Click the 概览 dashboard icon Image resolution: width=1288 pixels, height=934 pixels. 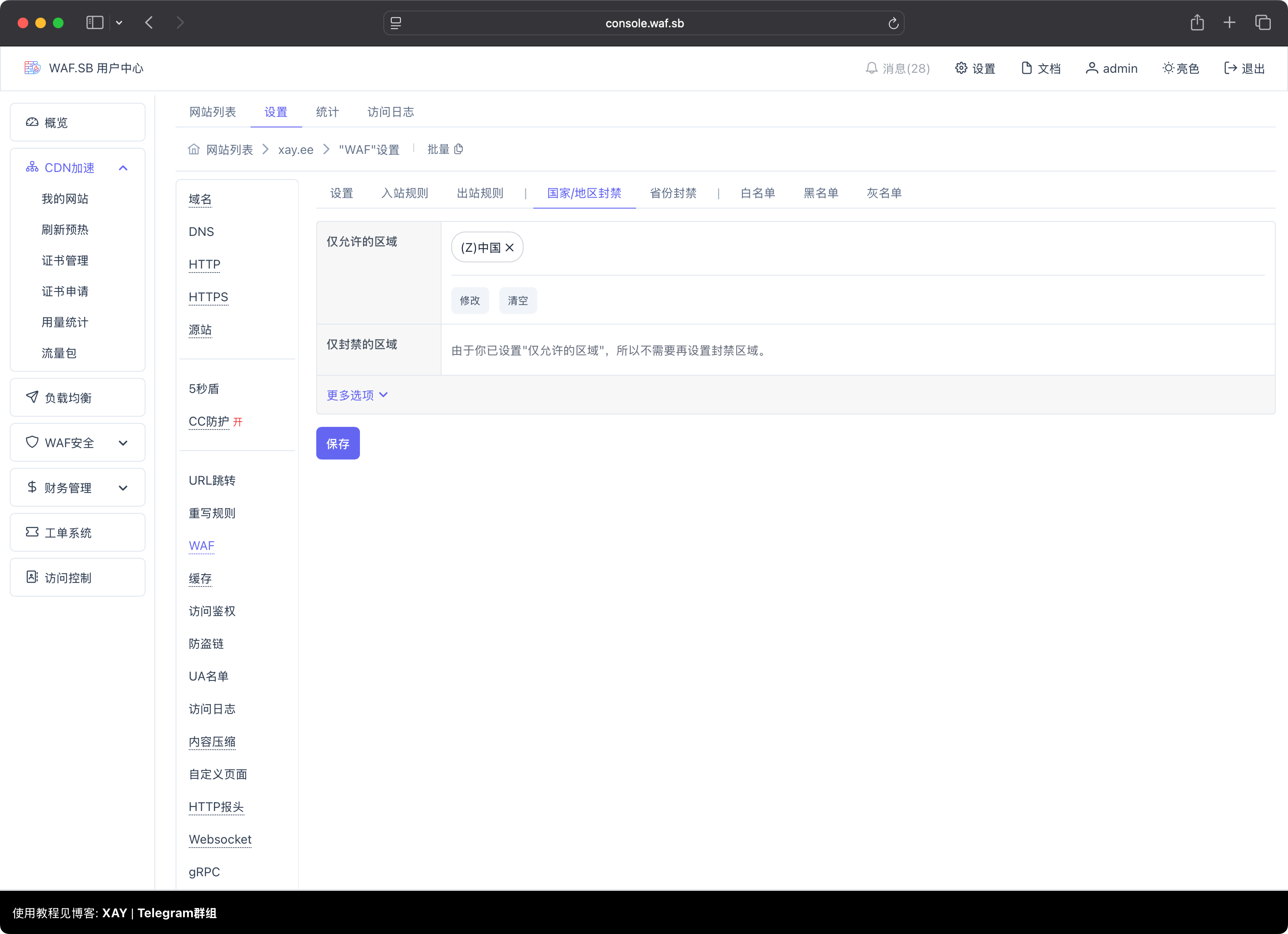32,122
